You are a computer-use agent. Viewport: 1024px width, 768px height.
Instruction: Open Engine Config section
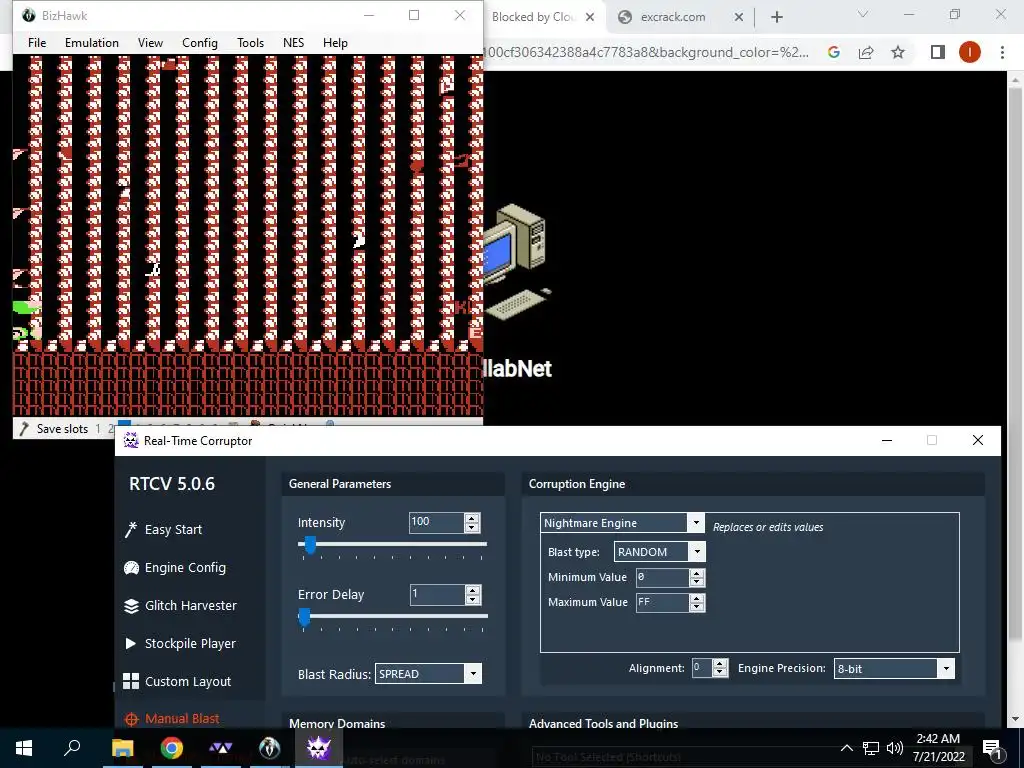pos(174,568)
